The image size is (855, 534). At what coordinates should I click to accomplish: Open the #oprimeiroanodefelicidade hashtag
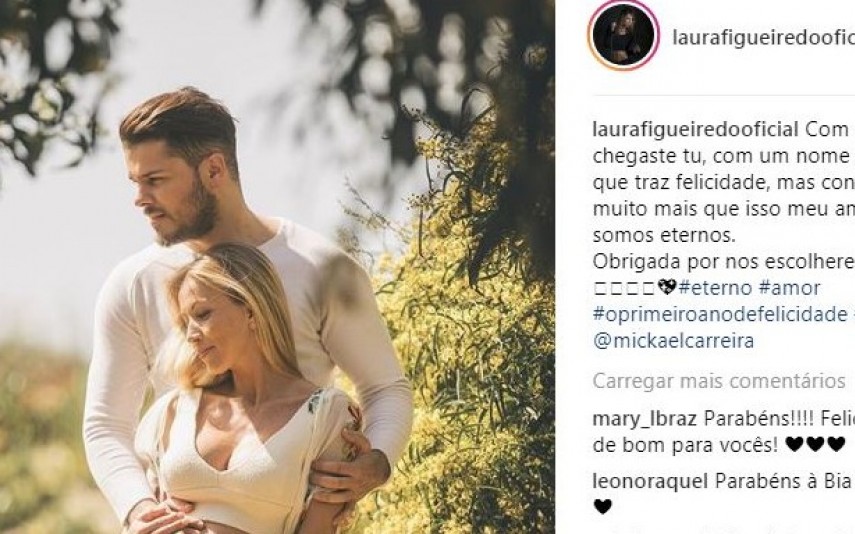(720, 314)
